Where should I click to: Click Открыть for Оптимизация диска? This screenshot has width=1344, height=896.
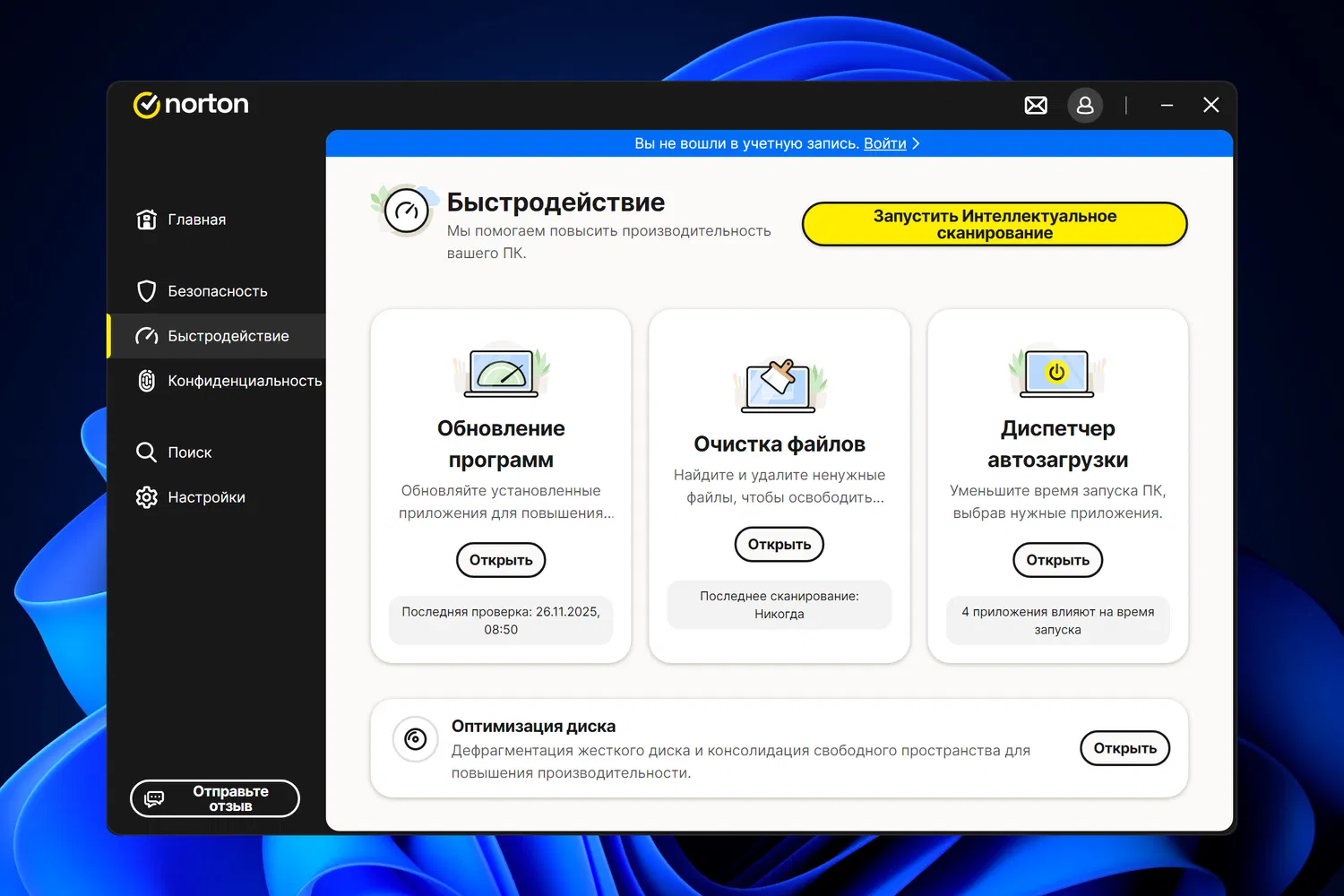1125,748
